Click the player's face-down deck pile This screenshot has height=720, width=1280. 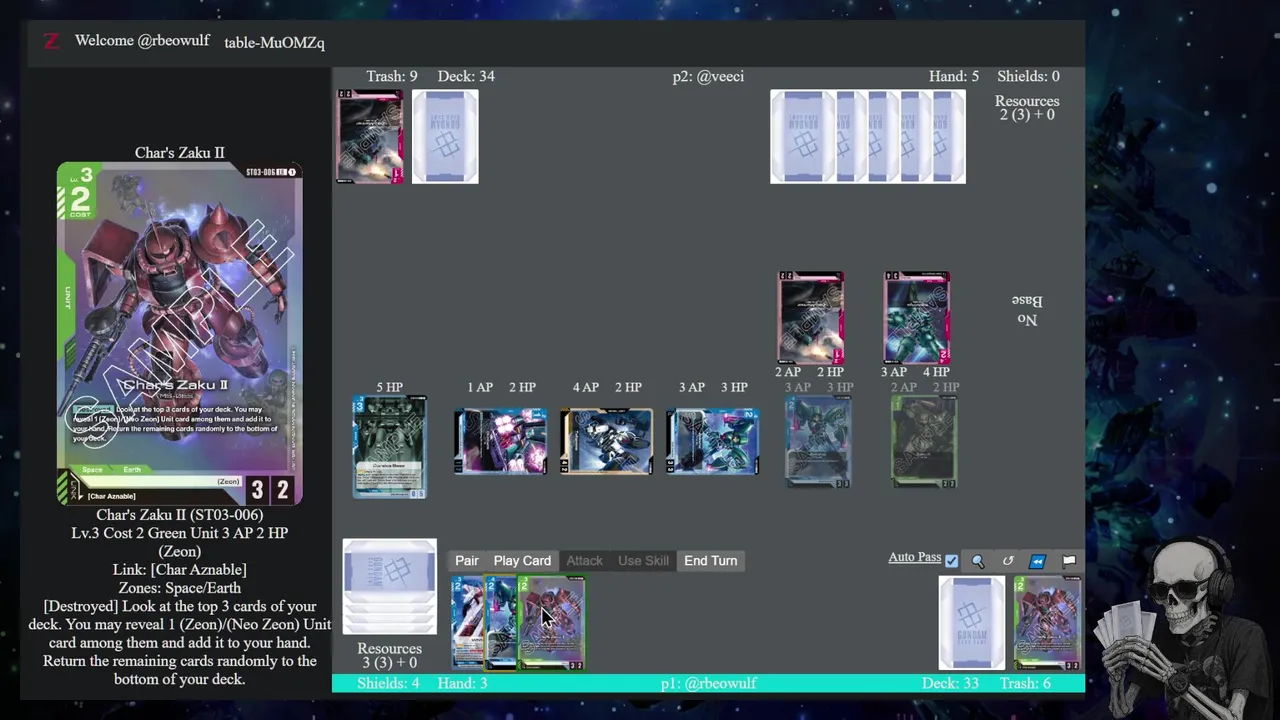point(971,623)
